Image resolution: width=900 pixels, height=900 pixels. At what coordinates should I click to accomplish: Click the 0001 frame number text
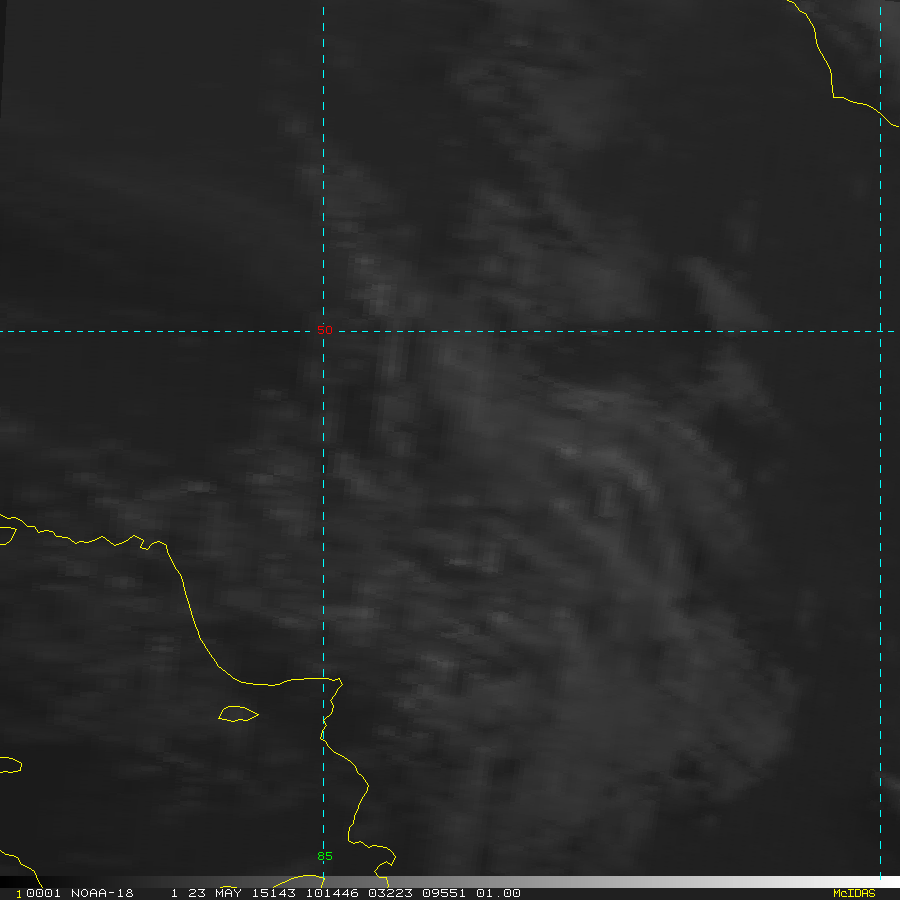pos(44,893)
